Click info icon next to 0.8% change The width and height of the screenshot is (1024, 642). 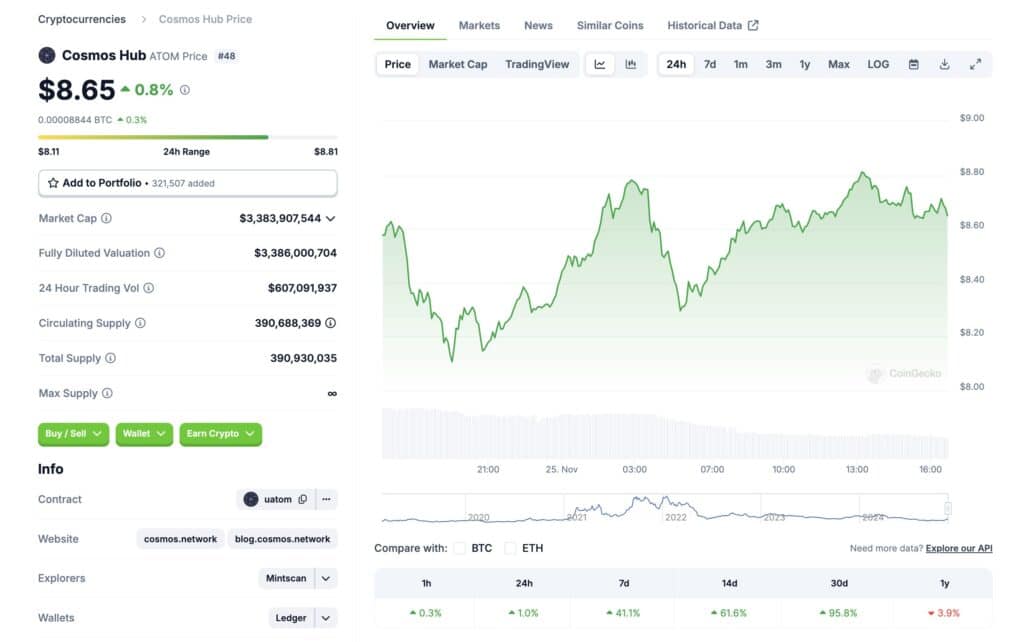pos(185,90)
